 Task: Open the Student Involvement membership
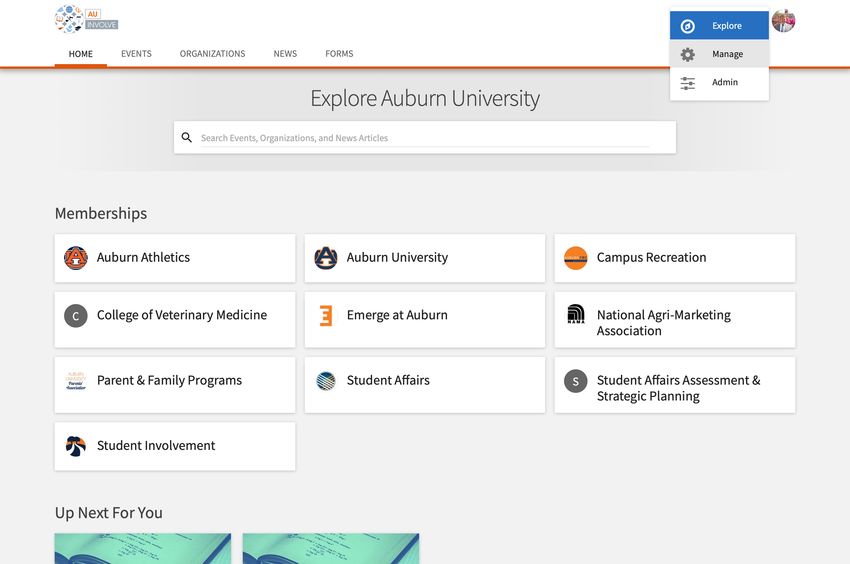[175, 446]
